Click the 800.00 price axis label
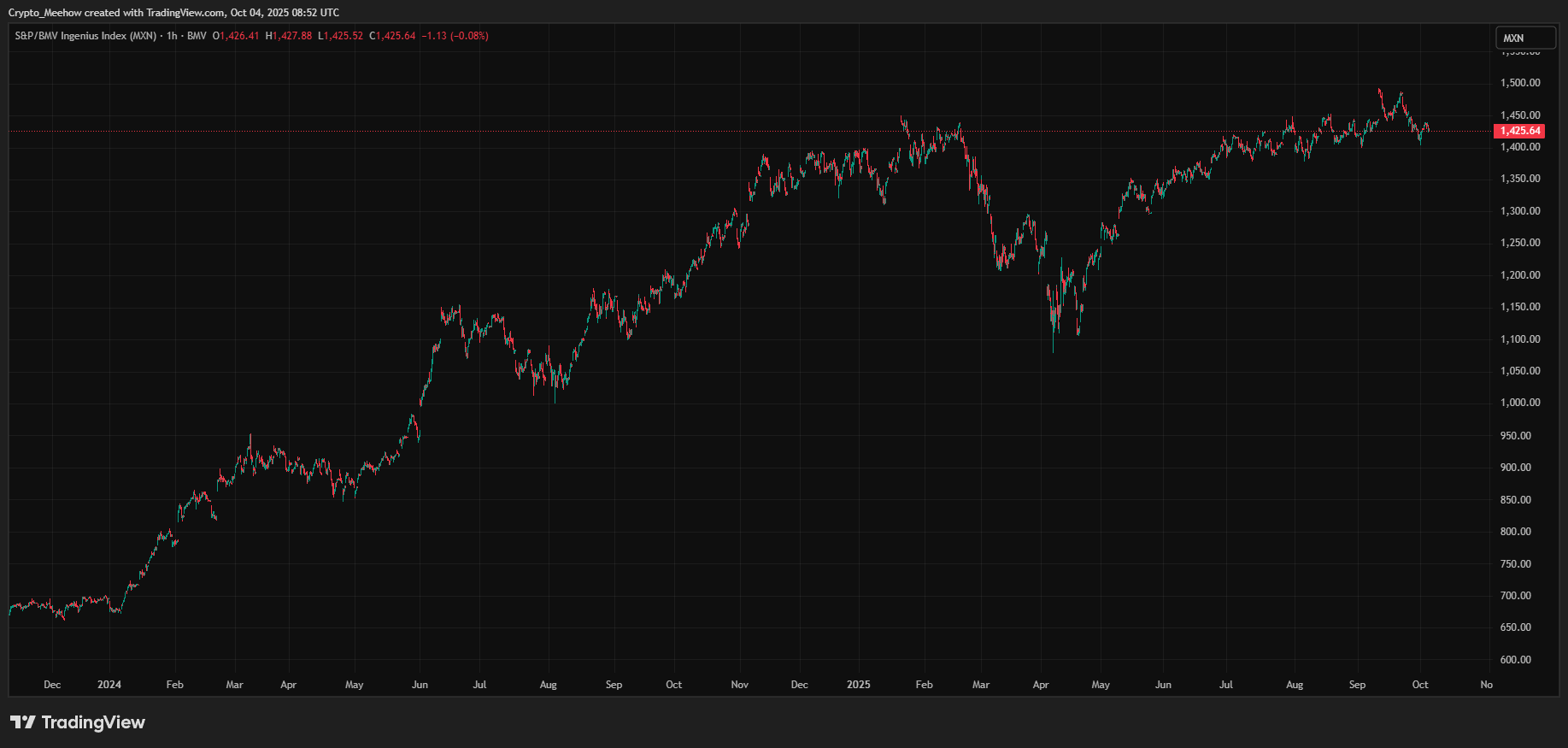 (1516, 532)
